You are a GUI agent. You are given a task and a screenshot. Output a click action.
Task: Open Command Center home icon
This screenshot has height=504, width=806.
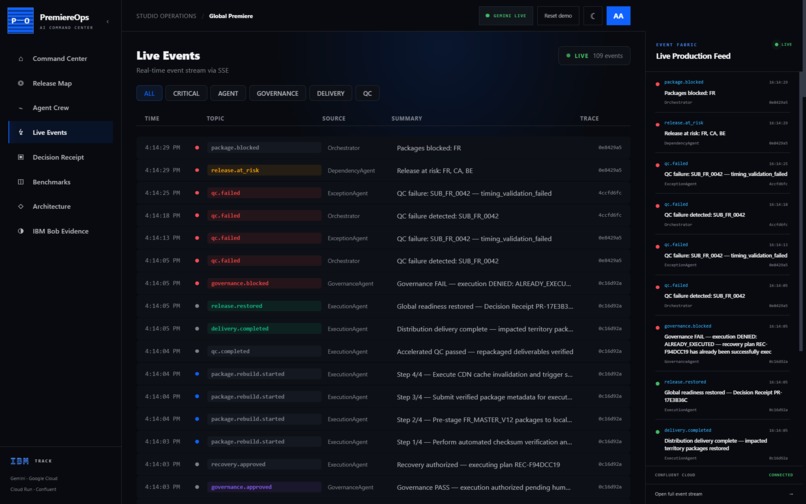(21, 59)
